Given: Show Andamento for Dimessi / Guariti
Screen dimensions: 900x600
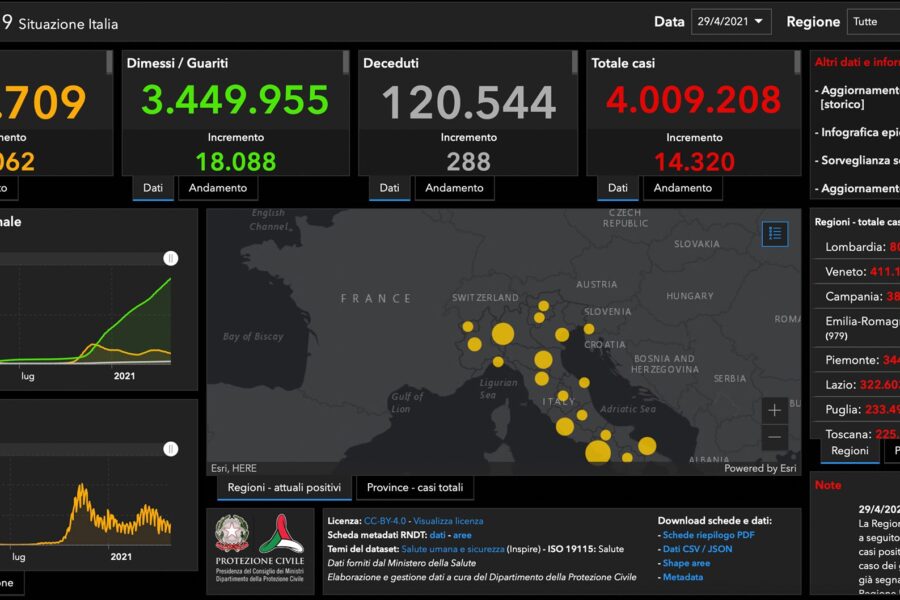Looking at the screenshot, I should 217,187.
